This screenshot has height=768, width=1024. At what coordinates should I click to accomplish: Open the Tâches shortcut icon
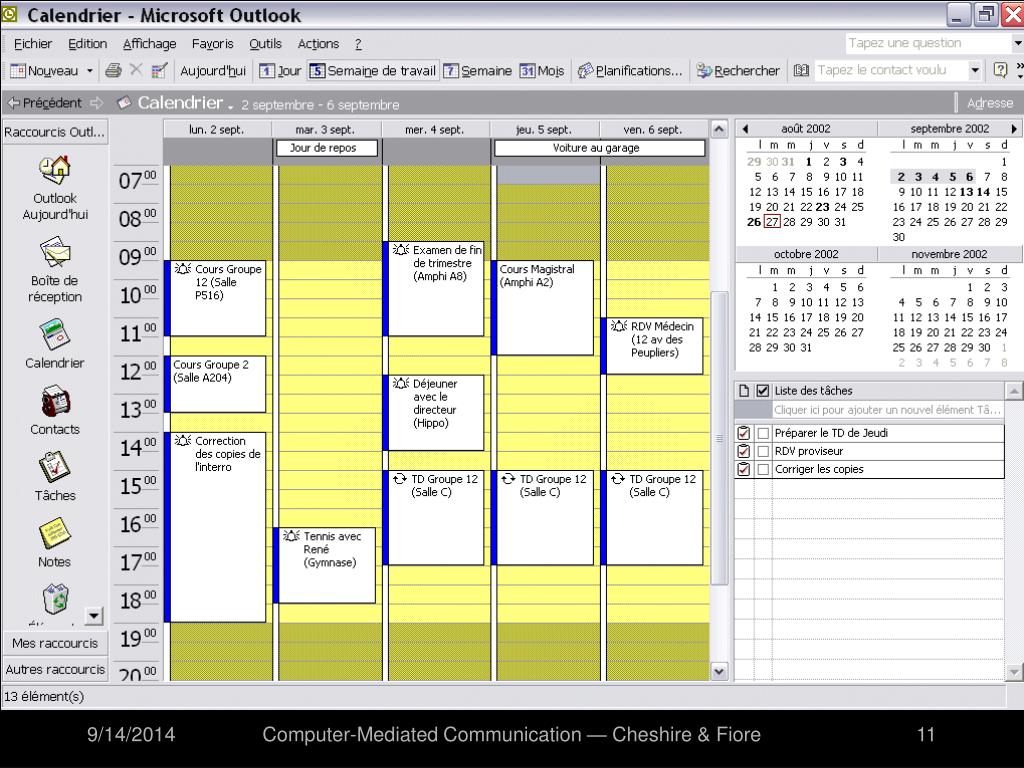pyautogui.click(x=55, y=468)
